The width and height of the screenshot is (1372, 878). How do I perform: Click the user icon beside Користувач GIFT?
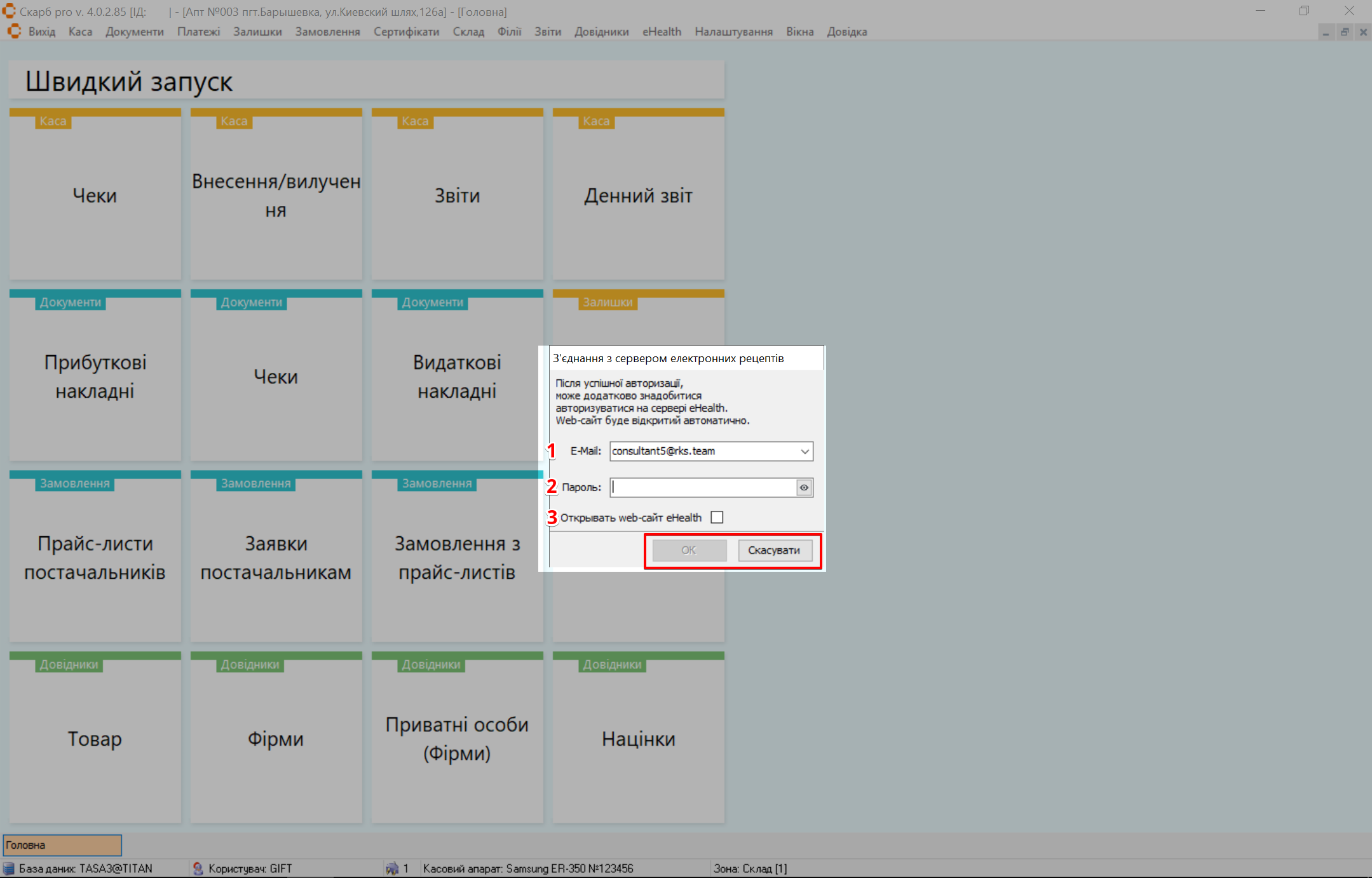198,868
